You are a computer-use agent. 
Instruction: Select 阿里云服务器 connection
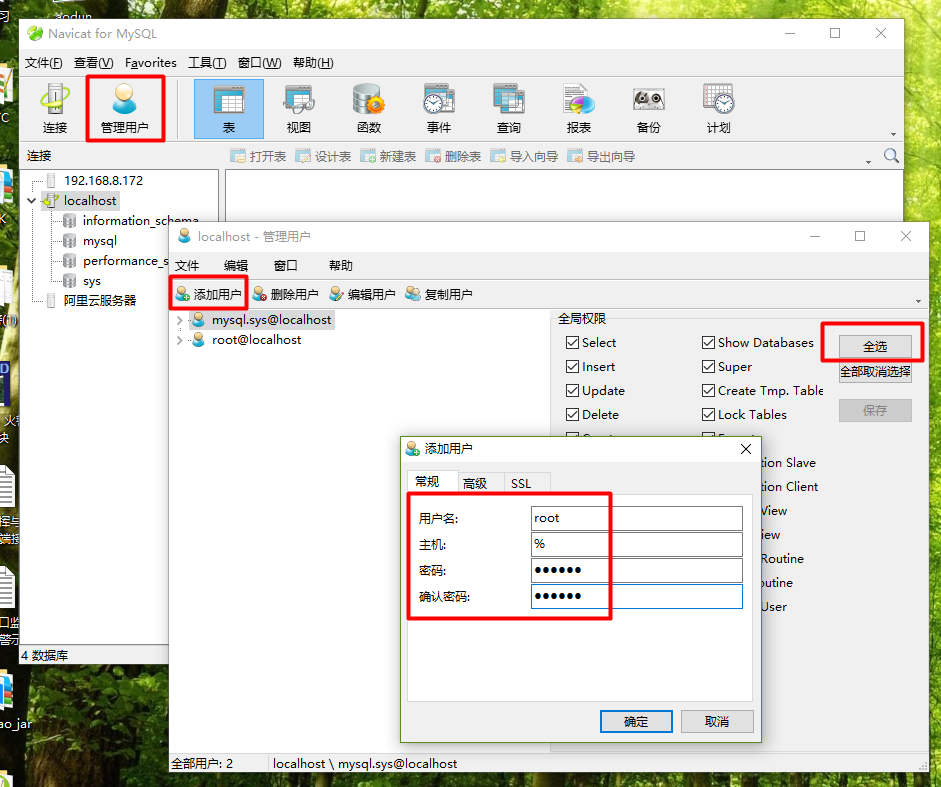(100, 301)
